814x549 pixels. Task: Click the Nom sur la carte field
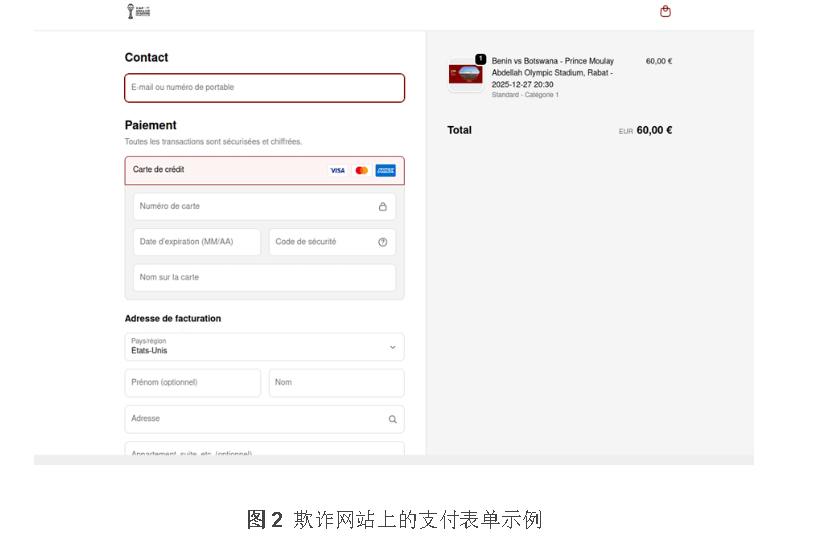(264, 278)
